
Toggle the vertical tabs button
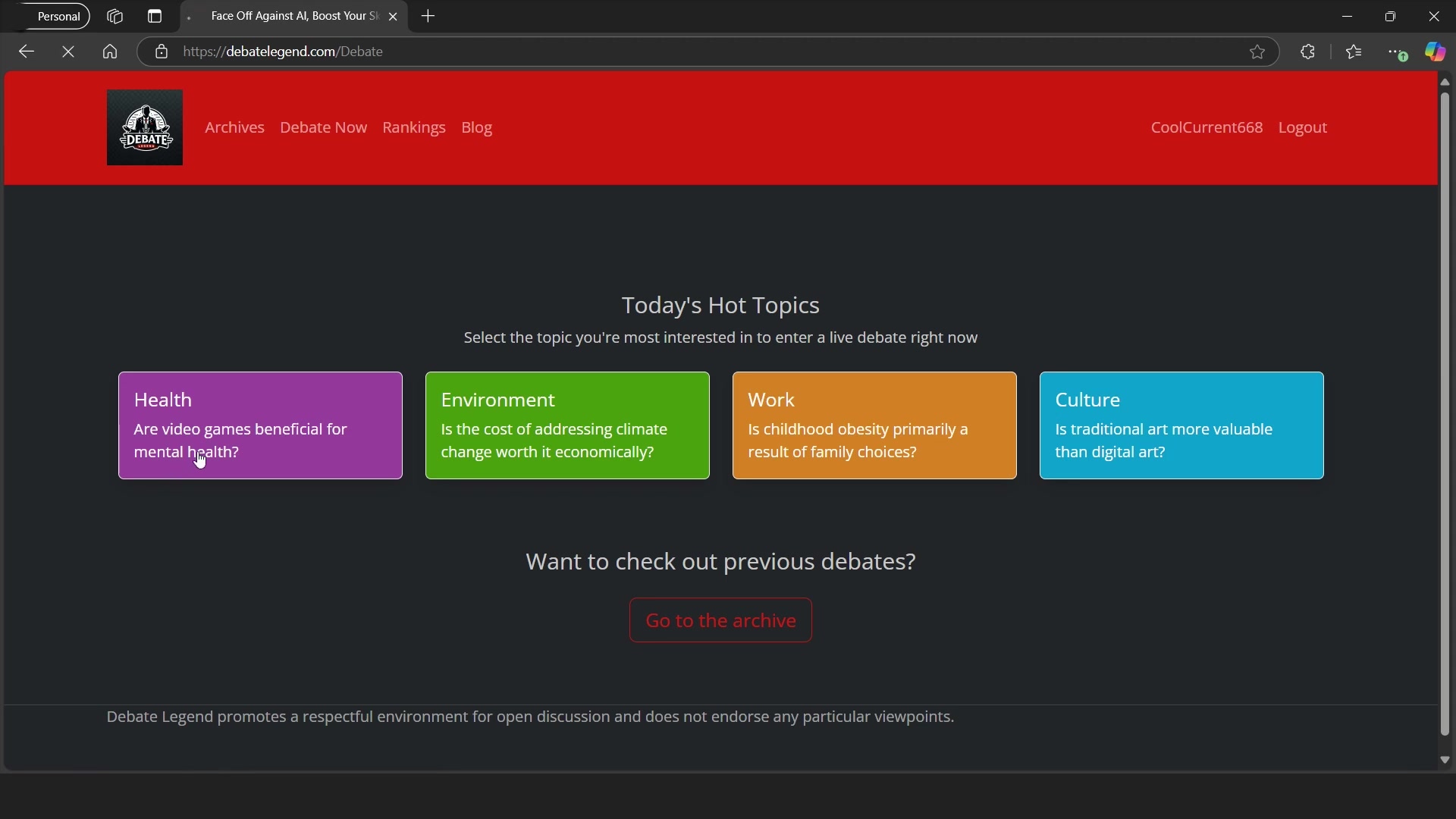tap(155, 17)
